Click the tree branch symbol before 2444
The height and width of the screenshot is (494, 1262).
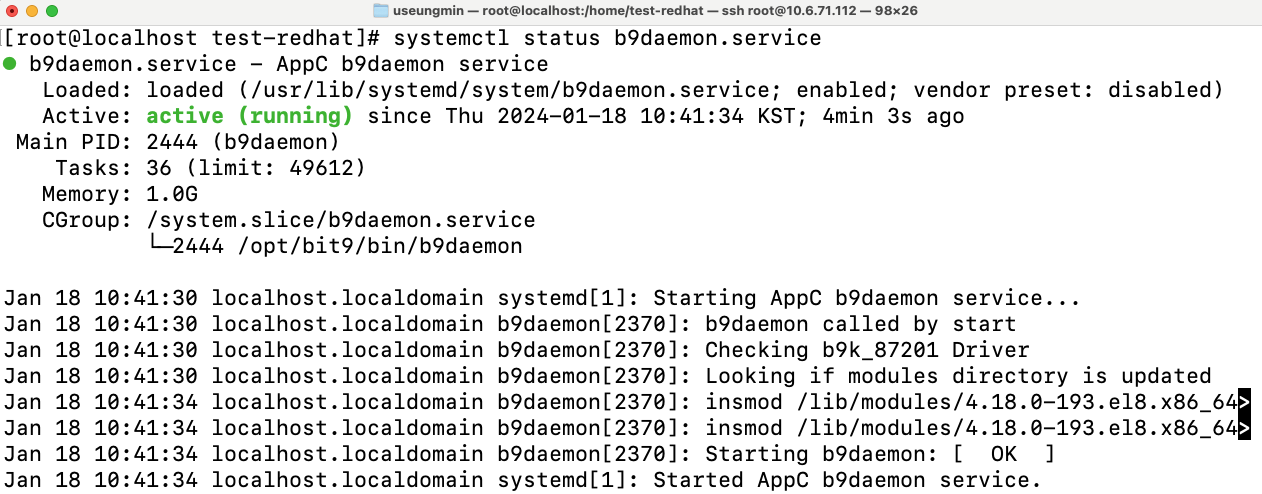159,246
